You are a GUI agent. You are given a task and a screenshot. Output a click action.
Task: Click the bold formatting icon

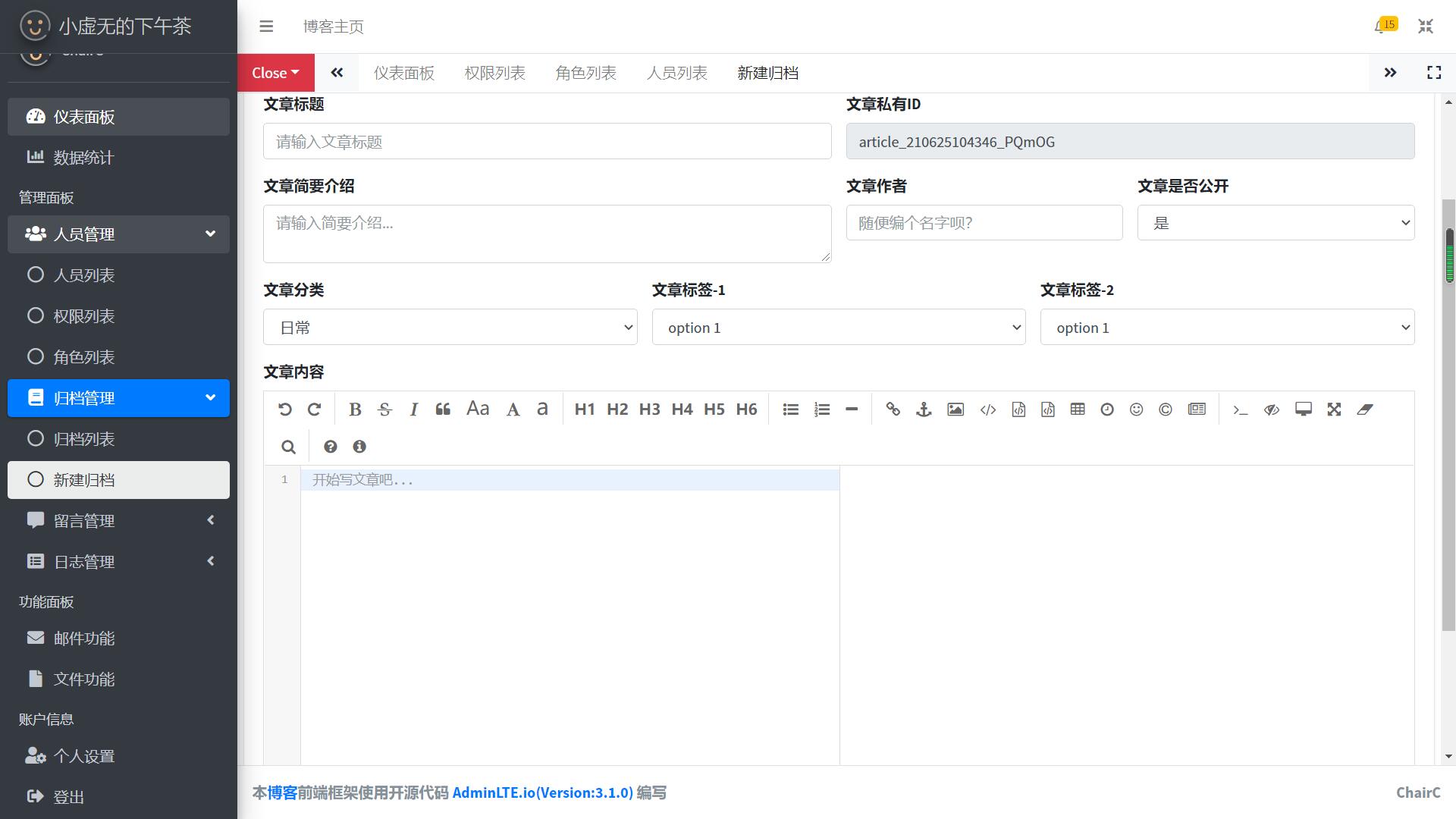[x=354, y=409]
